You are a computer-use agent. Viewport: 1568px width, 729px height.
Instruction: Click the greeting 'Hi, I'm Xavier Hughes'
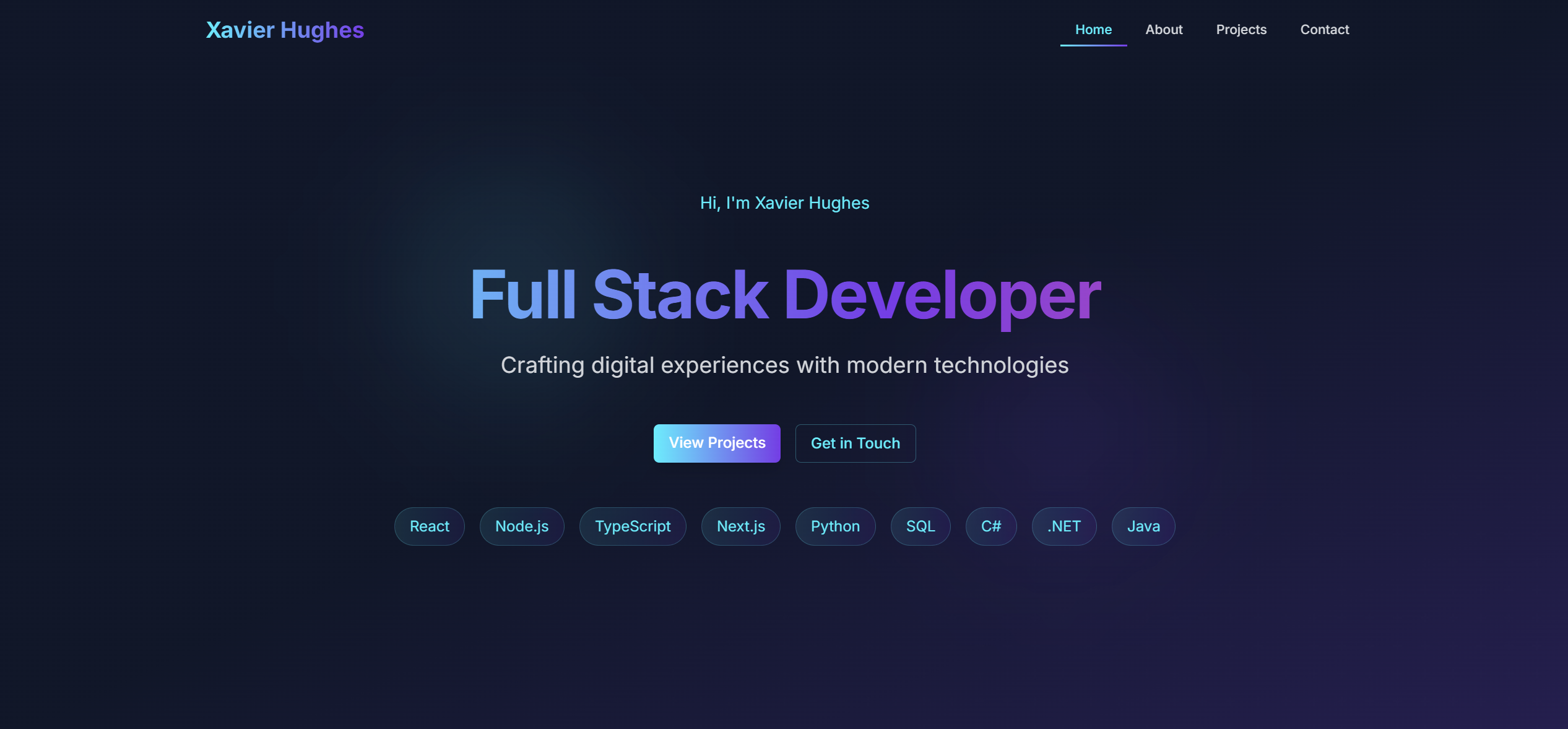tap(784, 203)
